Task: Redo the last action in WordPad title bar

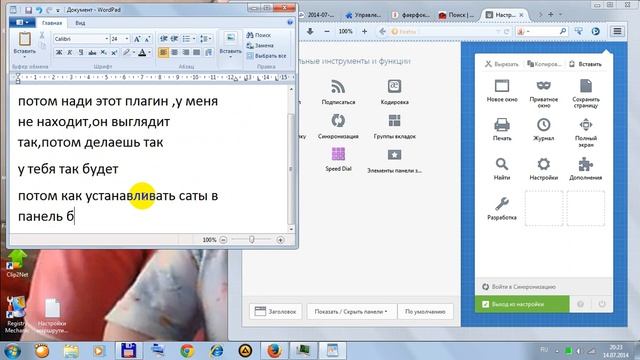Action: [x=49, y=10]
